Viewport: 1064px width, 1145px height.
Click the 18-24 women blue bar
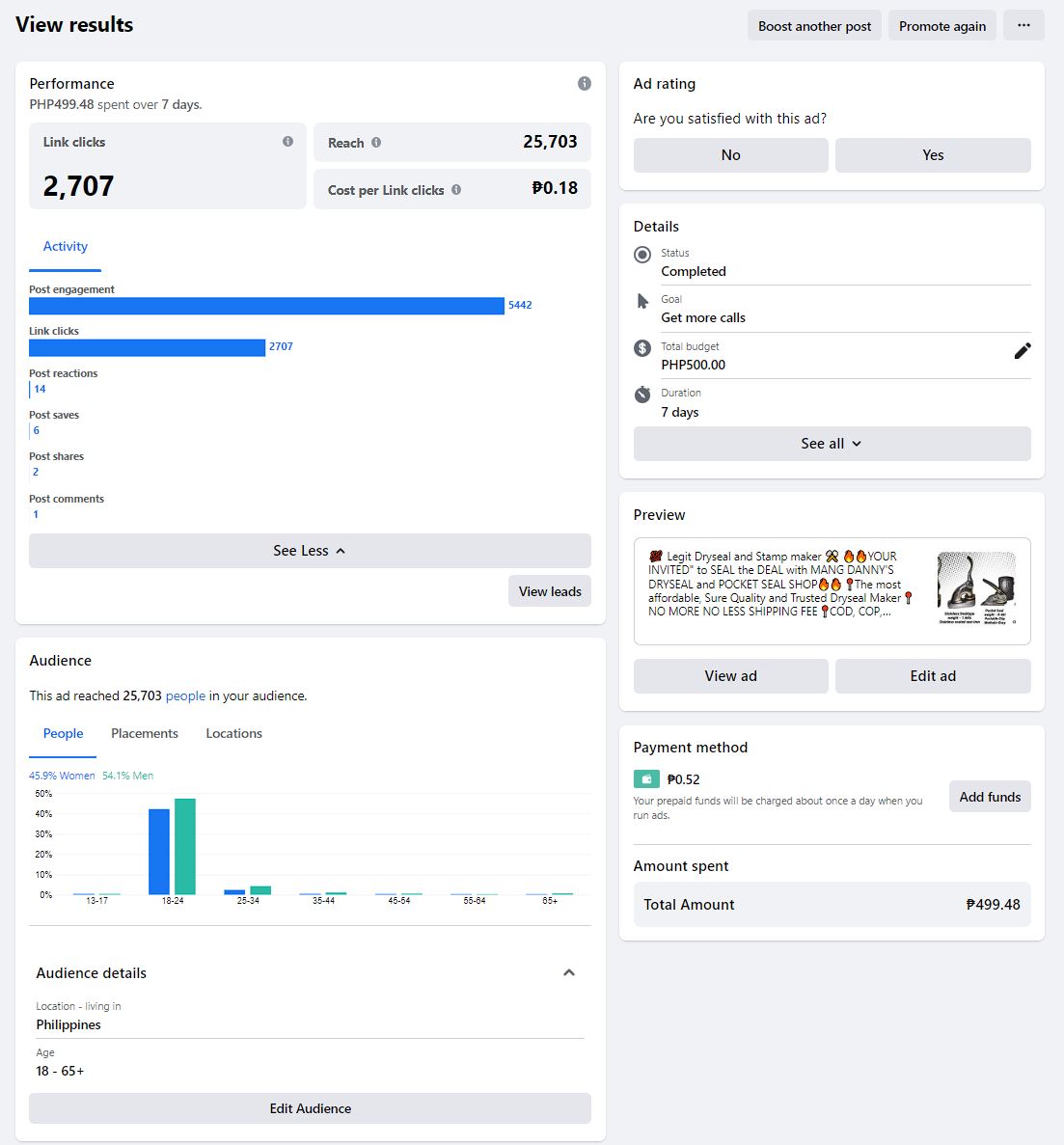(x=159, y=852)
